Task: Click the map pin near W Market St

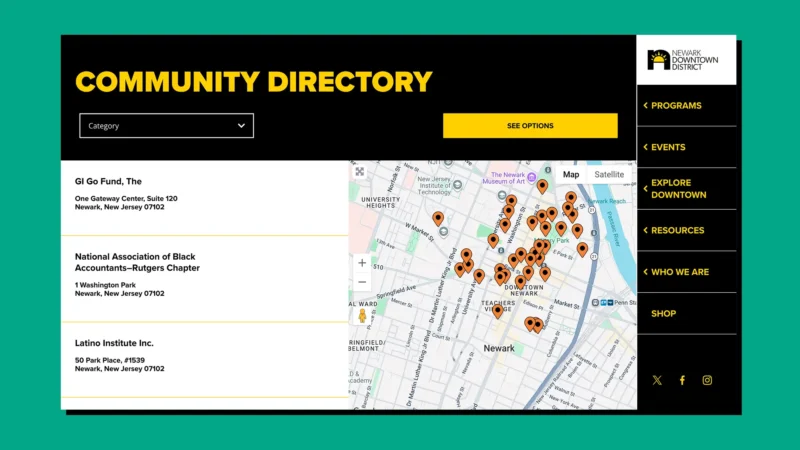Action: (x=438, y=218)
